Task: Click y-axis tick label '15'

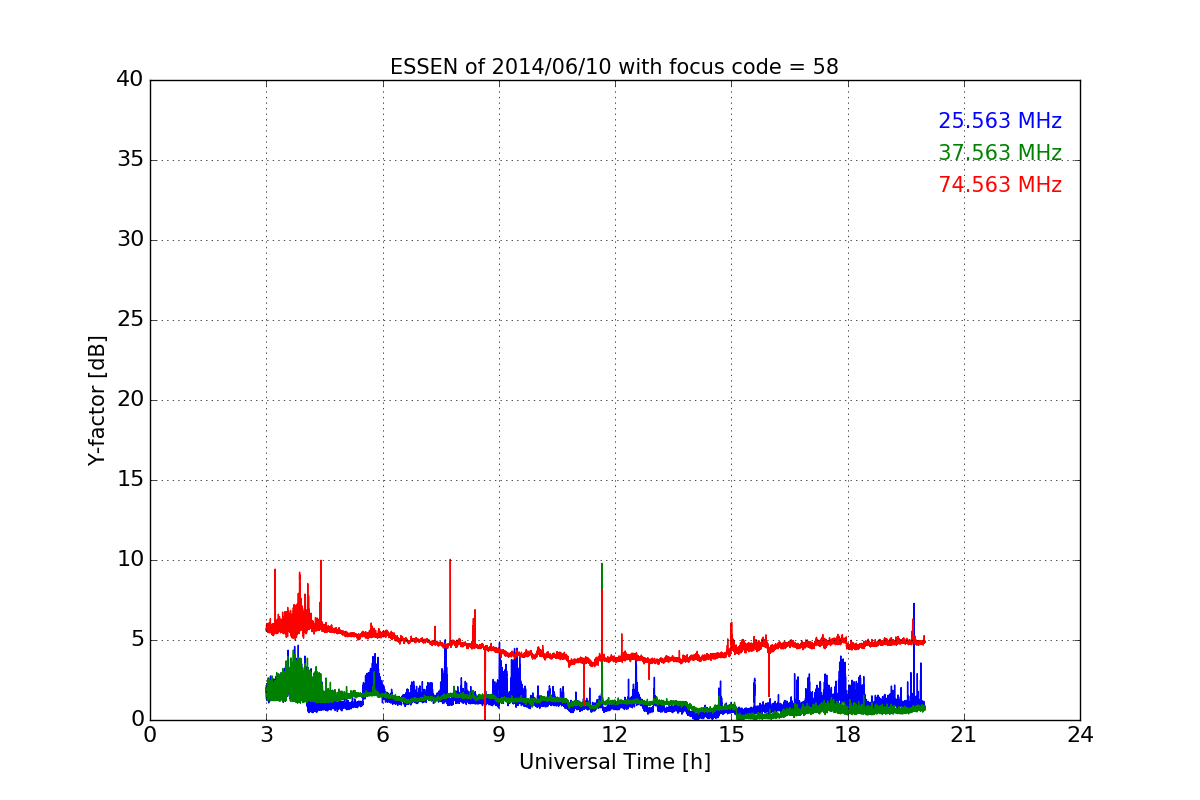Action: point(130,480)
